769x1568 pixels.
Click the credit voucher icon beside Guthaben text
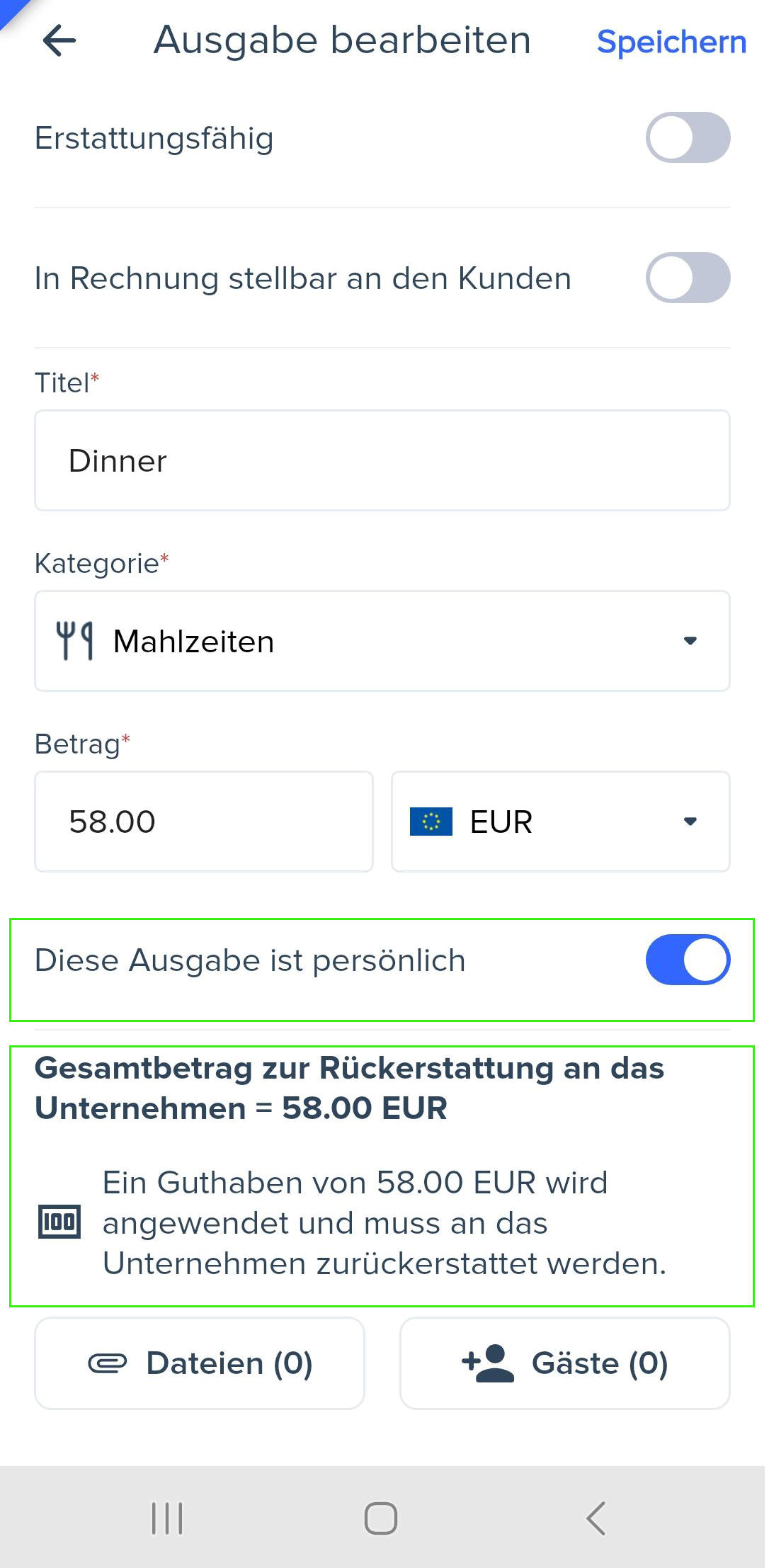click(x=59, y=1222)
